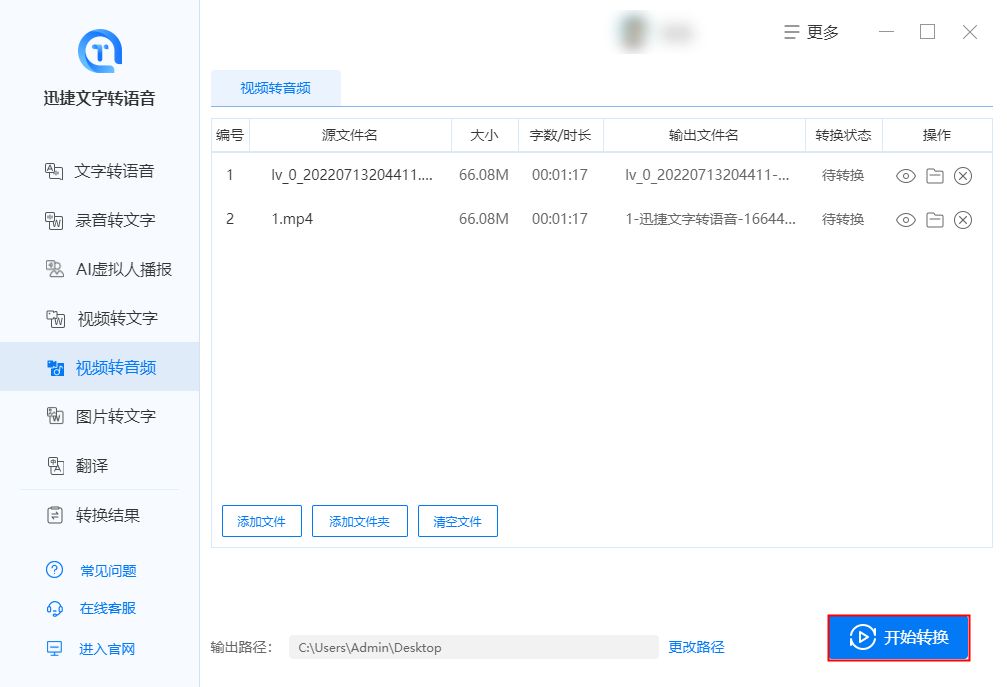Click the 常见问题 question mark icon
Viewport: 1007px width, 687px height.
(55, 570)
